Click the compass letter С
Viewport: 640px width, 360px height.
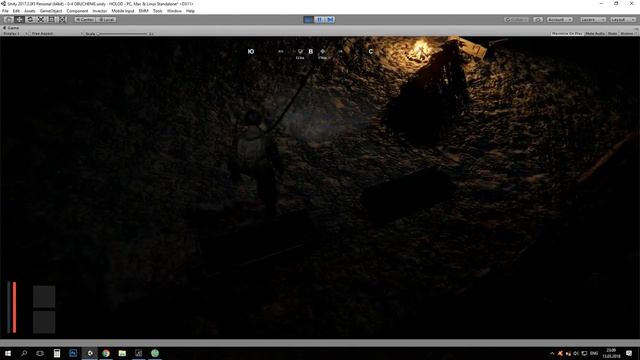click(371, 51)
